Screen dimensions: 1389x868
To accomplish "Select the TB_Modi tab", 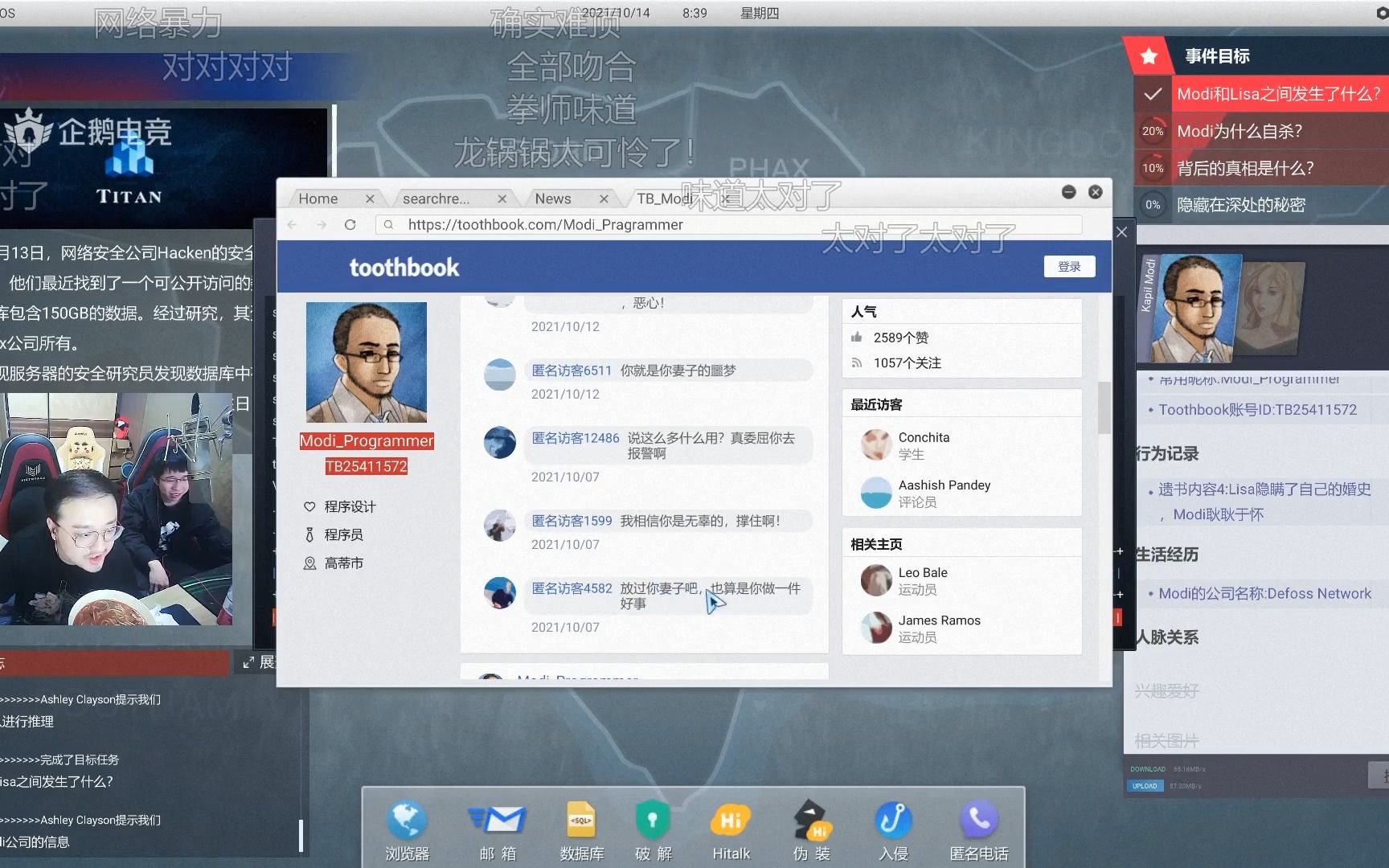I will [665, 199].
